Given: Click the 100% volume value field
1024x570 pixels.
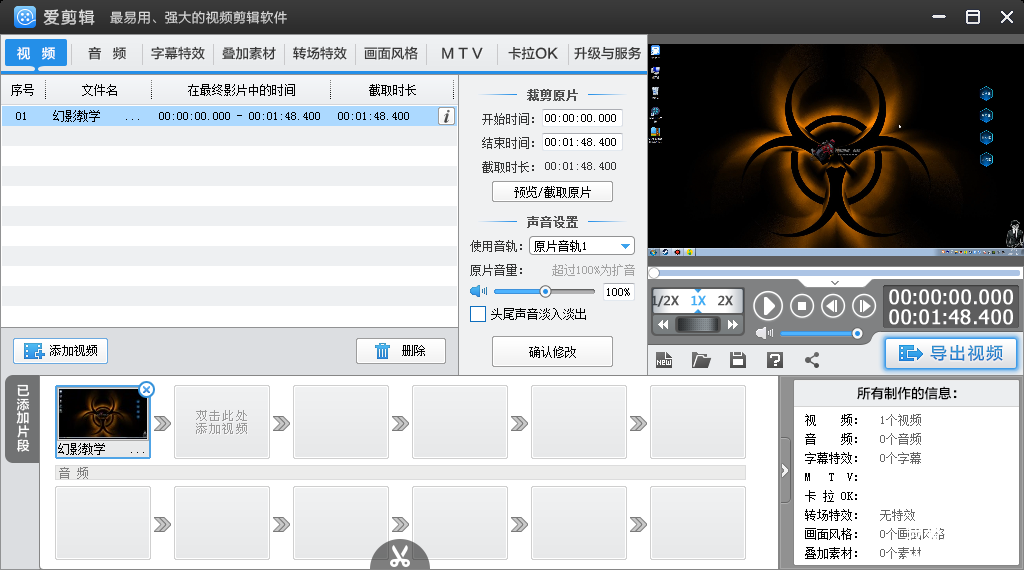Looking at the screenshot, I should click(618, 292).
